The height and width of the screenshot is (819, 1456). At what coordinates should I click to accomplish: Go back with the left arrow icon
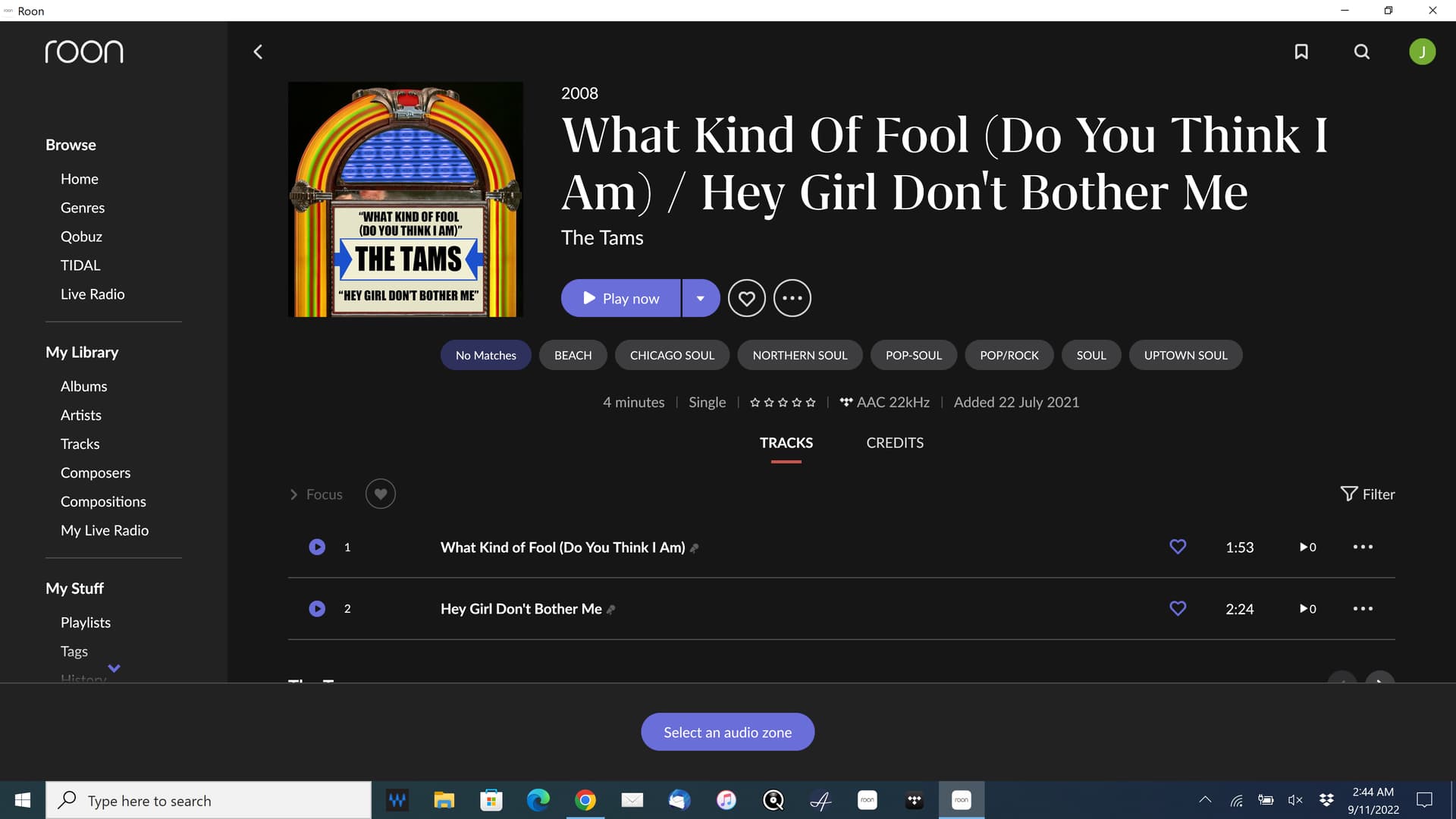(258, 52)
